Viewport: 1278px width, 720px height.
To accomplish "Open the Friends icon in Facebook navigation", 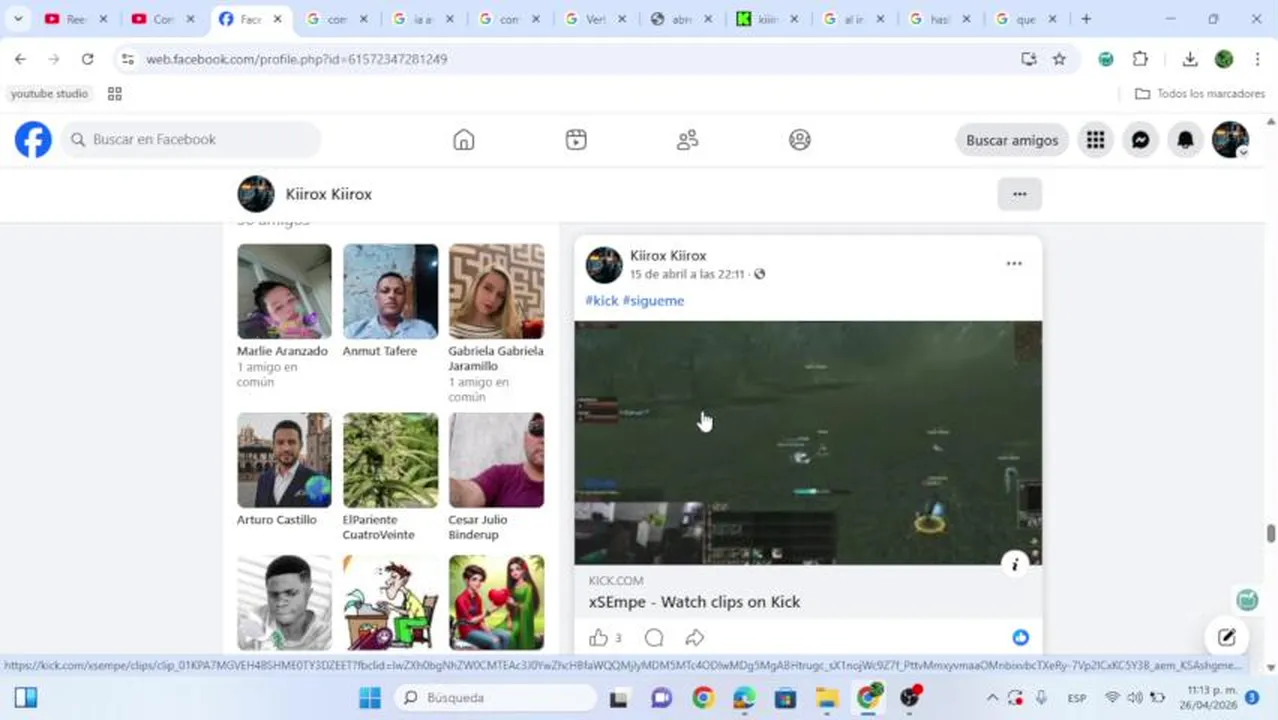I will click(687, 140).
